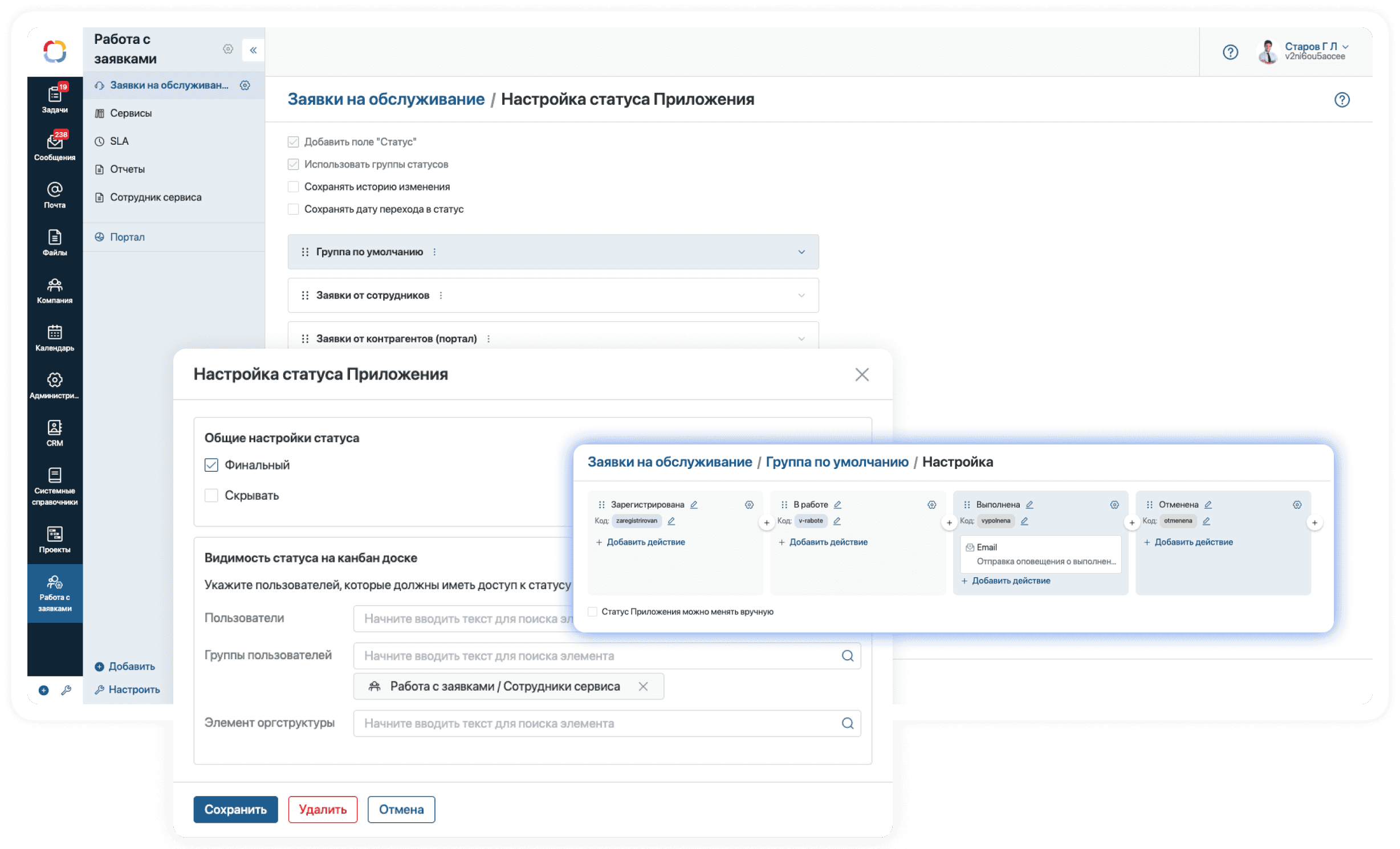1400x849 pixels.
Task: Click the ELMA logo icon
Action: pos(55,51)
